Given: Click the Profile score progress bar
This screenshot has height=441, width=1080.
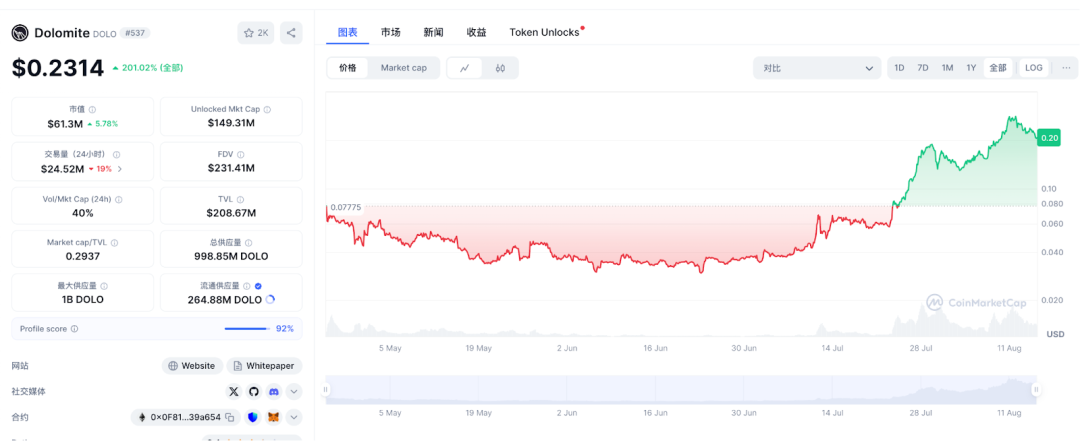Looking at the screenshot, I should 247,329.
